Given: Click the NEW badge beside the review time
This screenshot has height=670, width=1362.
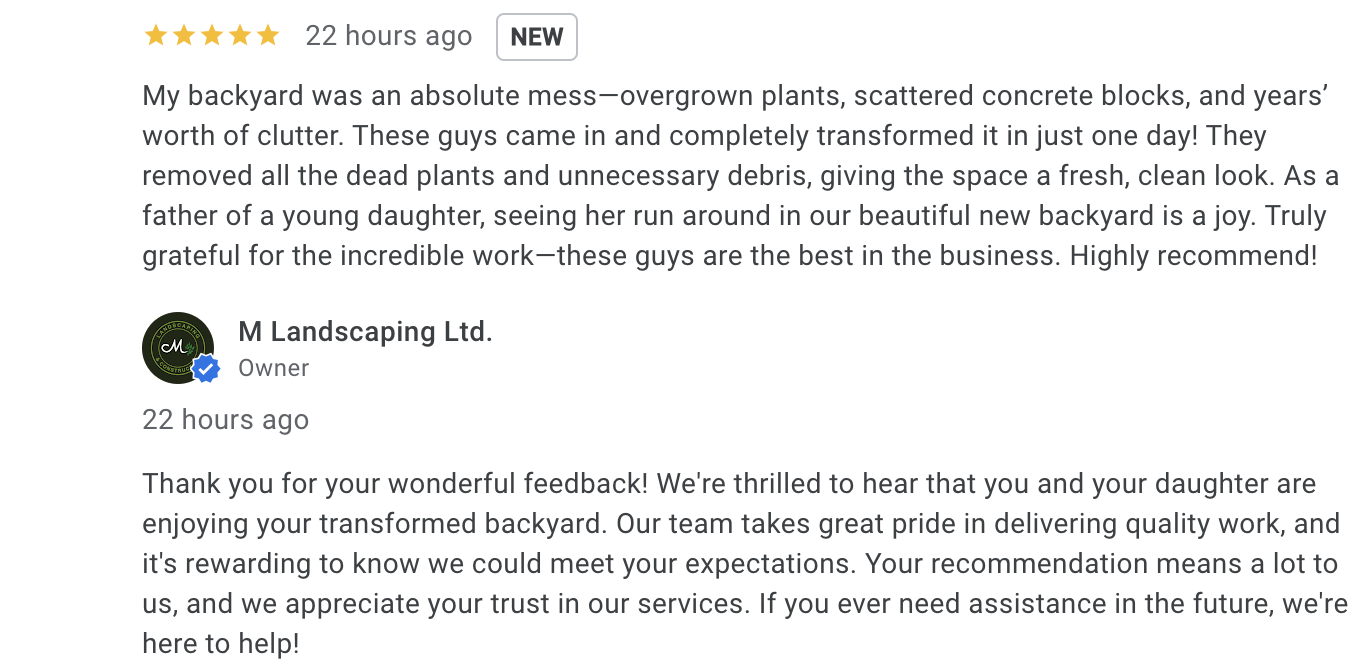Looking at the screenshot, I should click(x=536, y=37).
